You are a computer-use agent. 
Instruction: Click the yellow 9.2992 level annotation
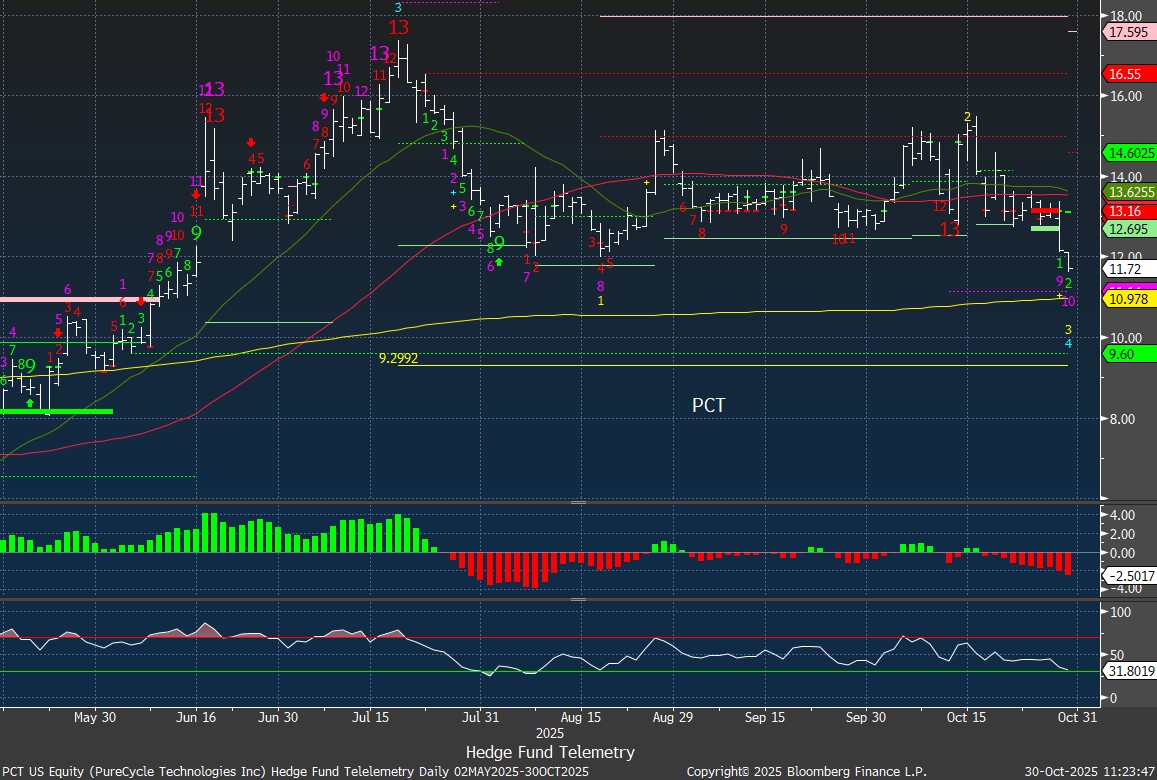pyautogui.click(x=398, y=357)
